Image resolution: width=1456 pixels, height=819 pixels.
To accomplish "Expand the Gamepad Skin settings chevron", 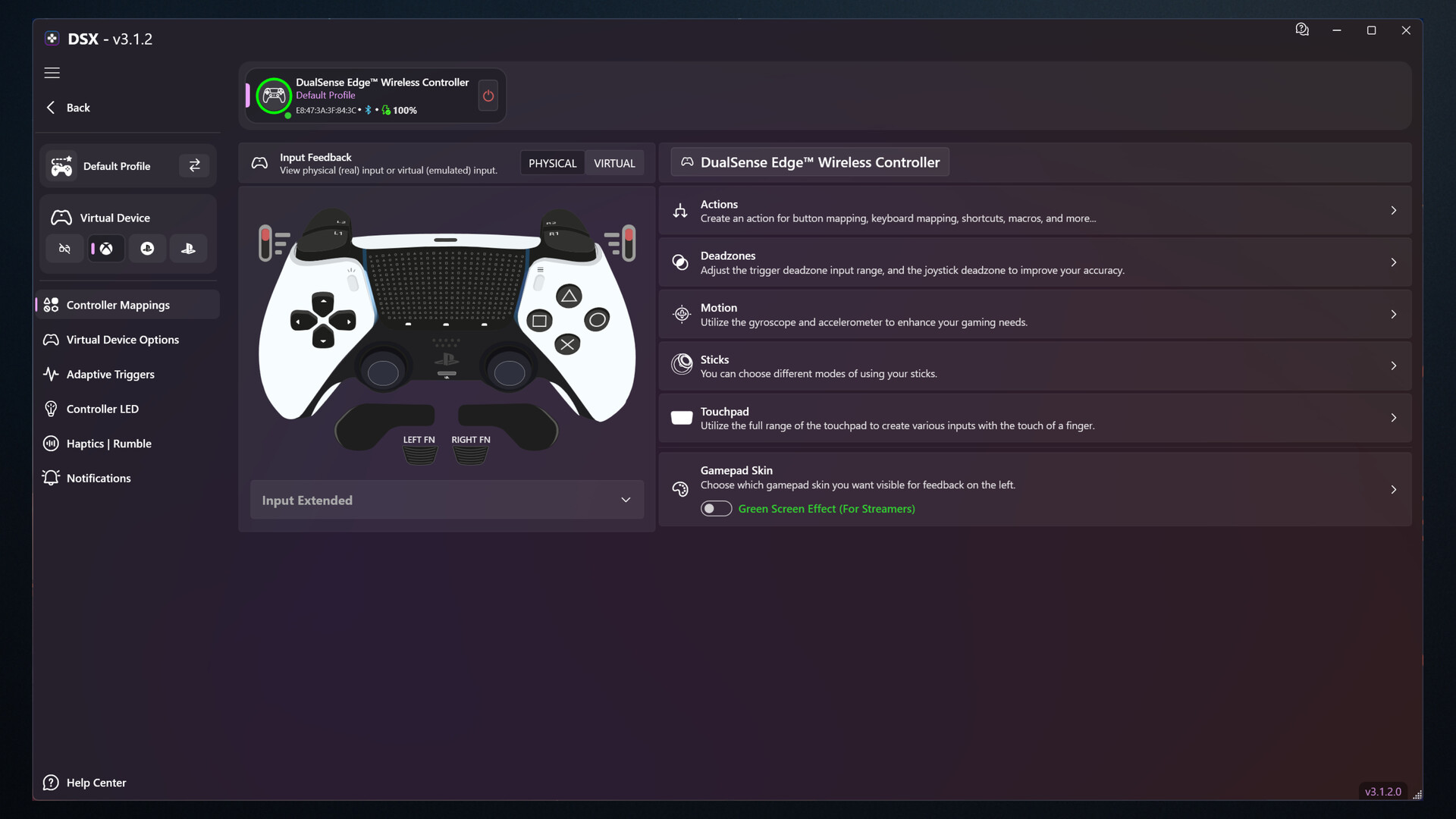I will (x=1394, y=489).
